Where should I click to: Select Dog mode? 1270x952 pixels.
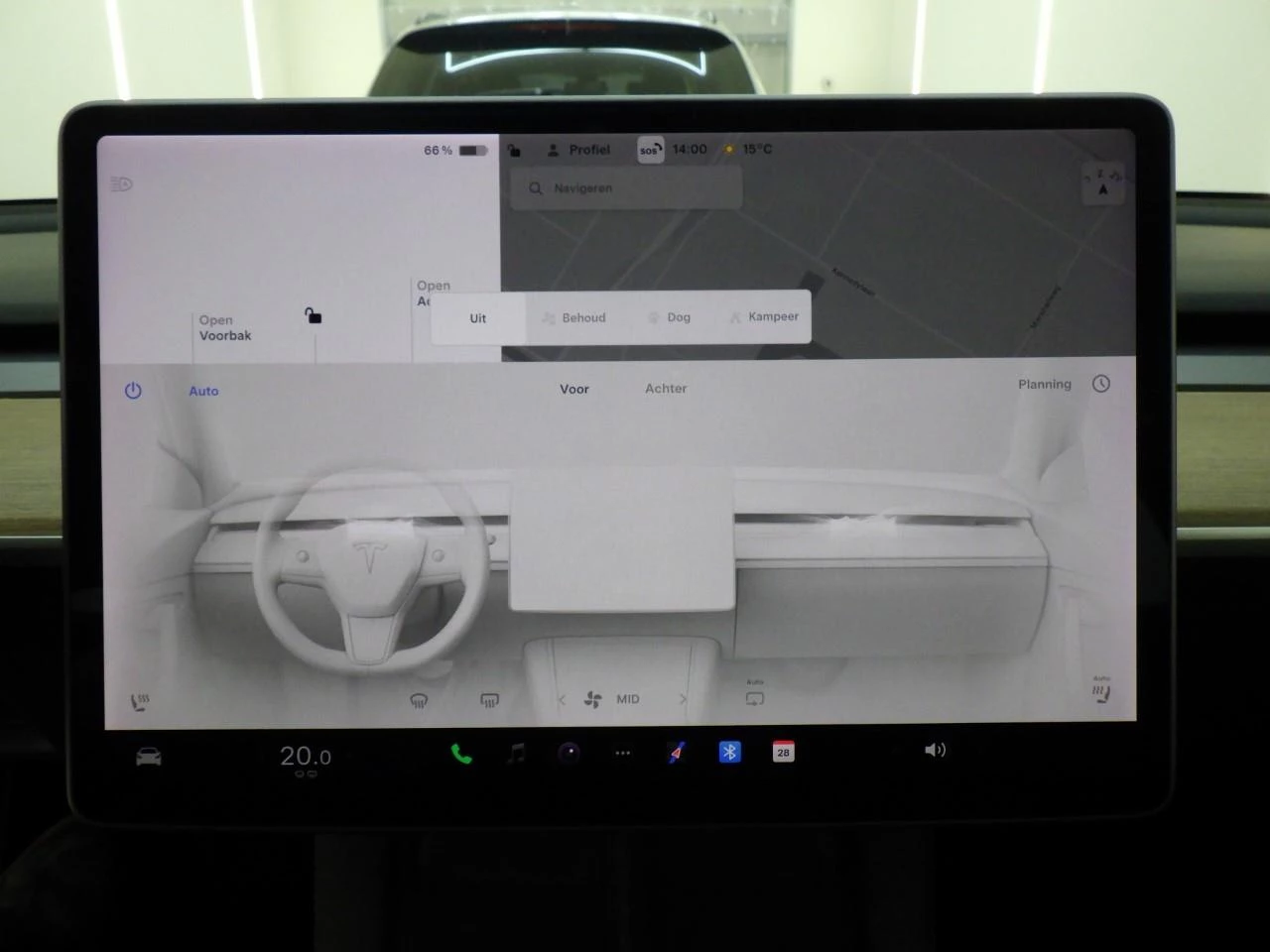(x=669, y=317)
